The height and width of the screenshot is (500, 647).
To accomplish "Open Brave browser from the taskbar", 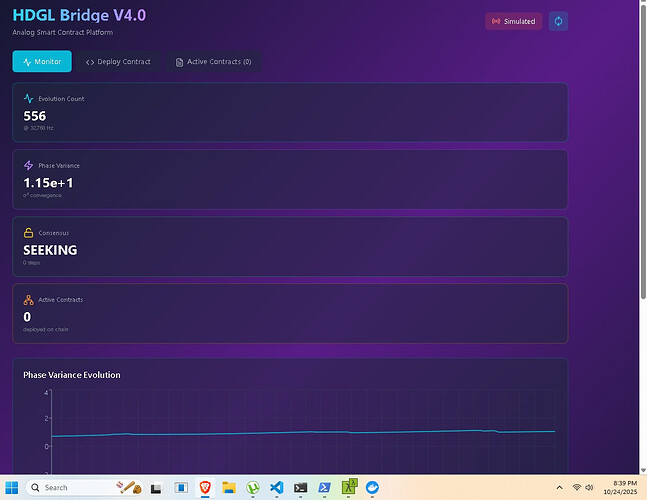I will 206,487.
